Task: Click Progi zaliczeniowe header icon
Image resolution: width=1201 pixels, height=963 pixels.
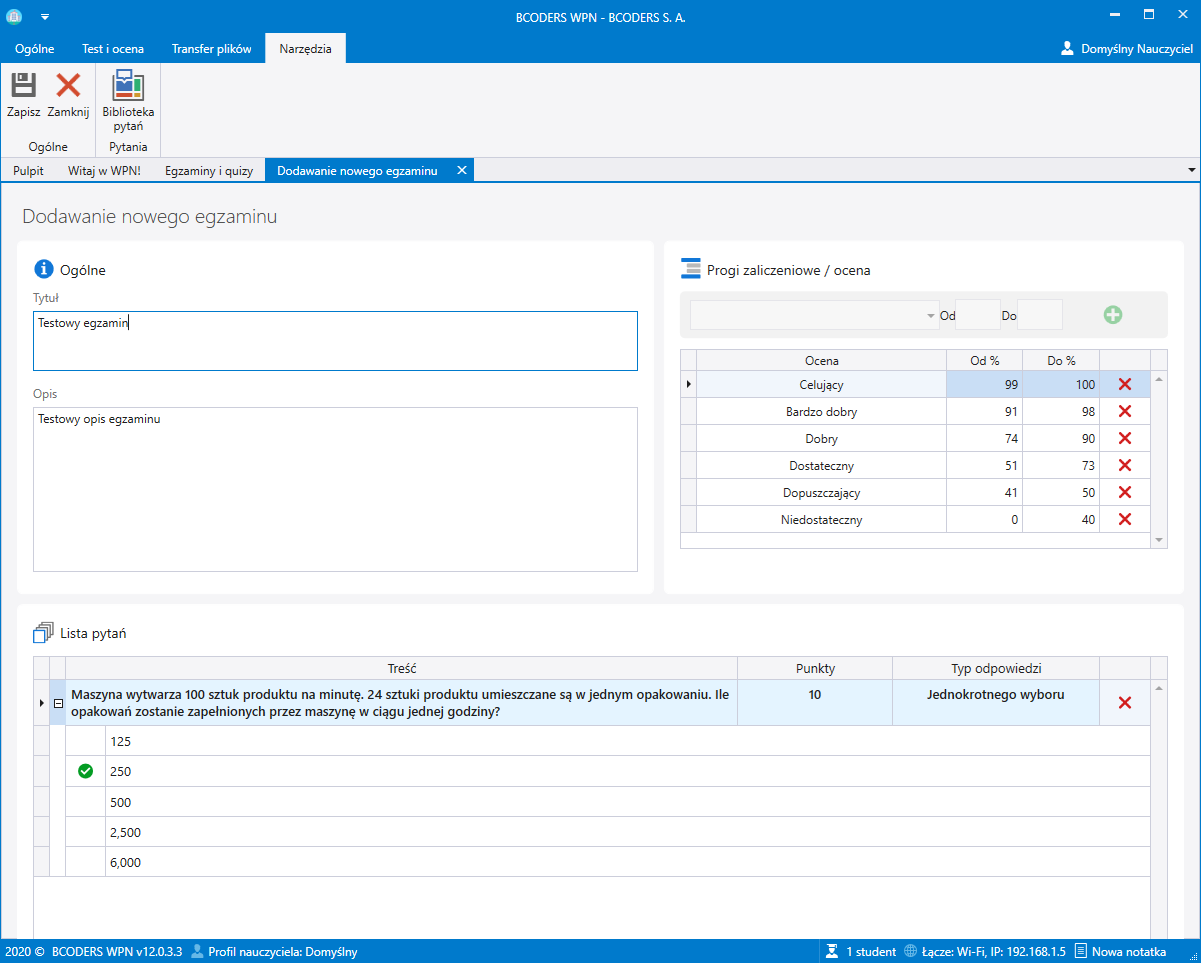Action: (691, 268)
